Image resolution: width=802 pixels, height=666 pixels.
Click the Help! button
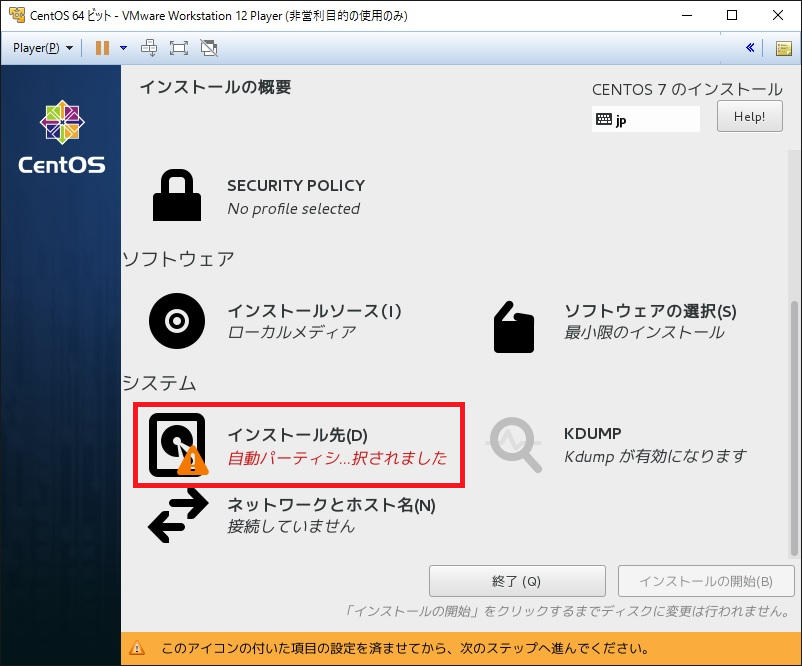[x=749, y=116]
